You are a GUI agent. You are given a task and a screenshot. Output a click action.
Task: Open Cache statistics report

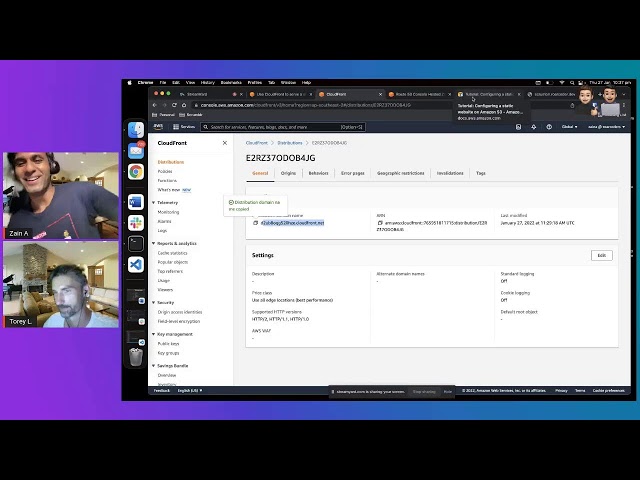click(x=172, y=253)
